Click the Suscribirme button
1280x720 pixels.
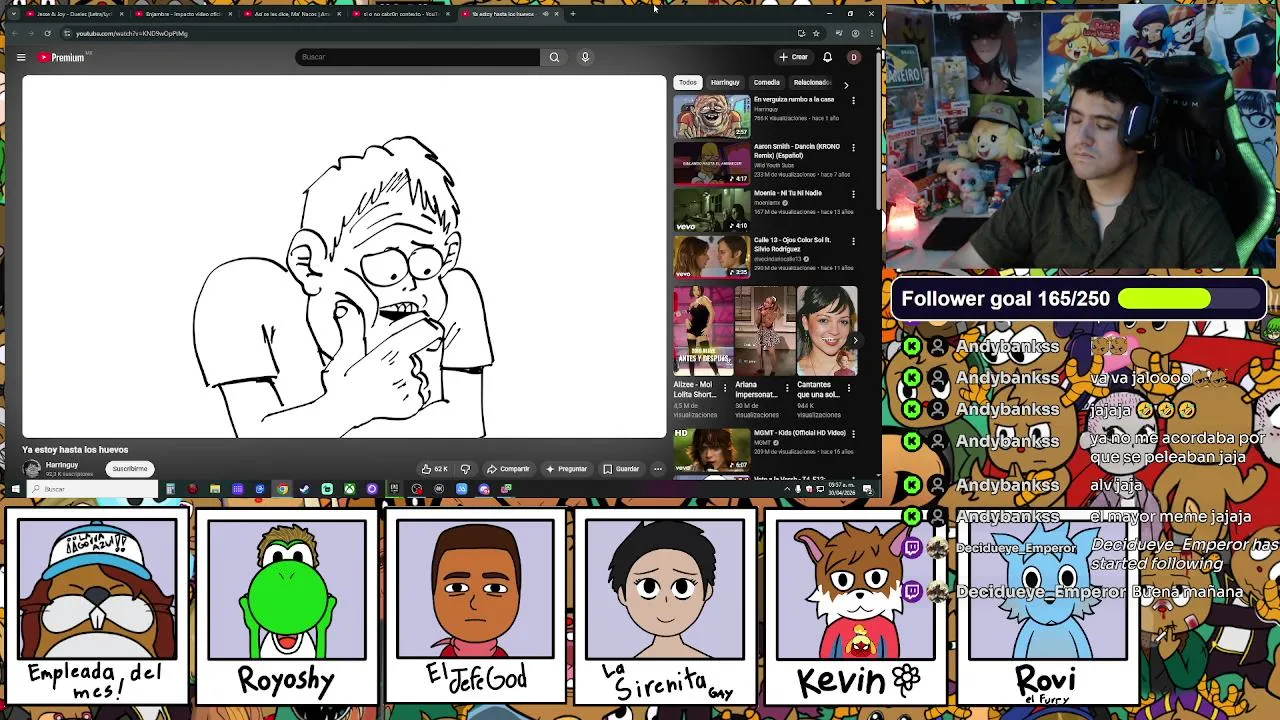tap(130, 468)
